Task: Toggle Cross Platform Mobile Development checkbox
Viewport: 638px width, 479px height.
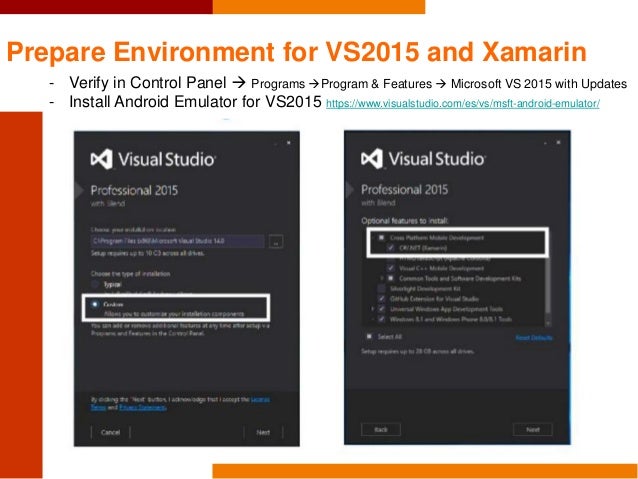Action: click(381, 237)
